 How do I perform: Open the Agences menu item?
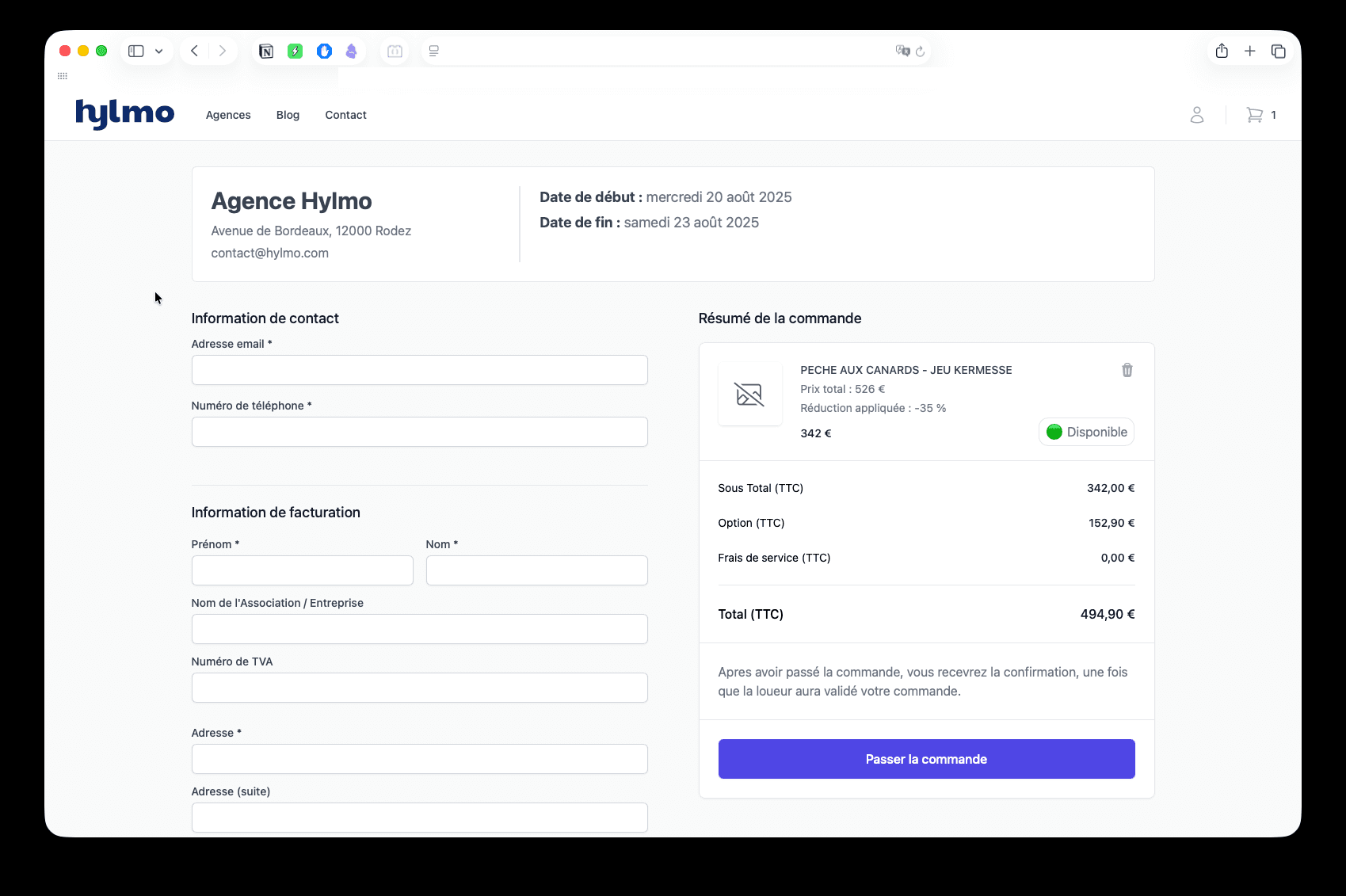pos(228,115)
